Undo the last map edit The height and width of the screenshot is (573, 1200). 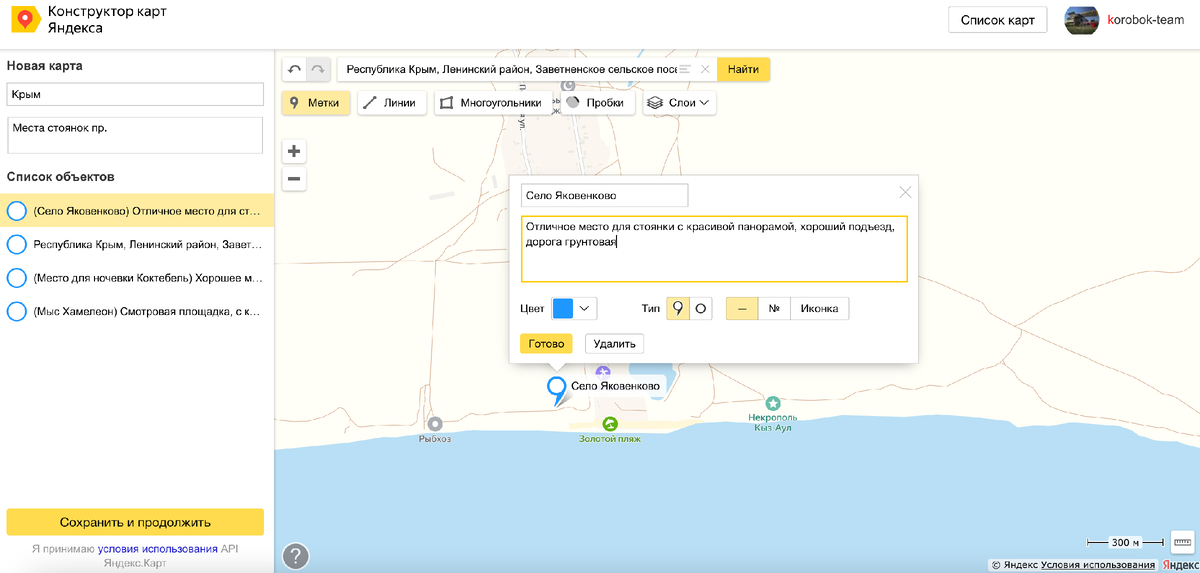(294, 69)
